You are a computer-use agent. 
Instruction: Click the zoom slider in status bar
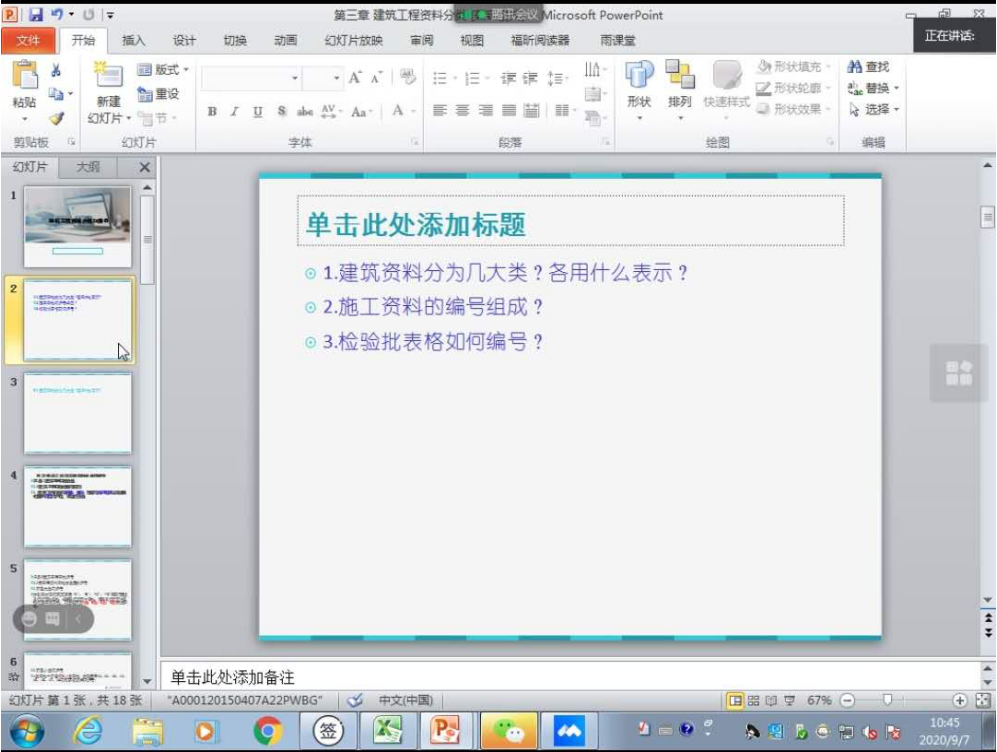click(887, 701)
